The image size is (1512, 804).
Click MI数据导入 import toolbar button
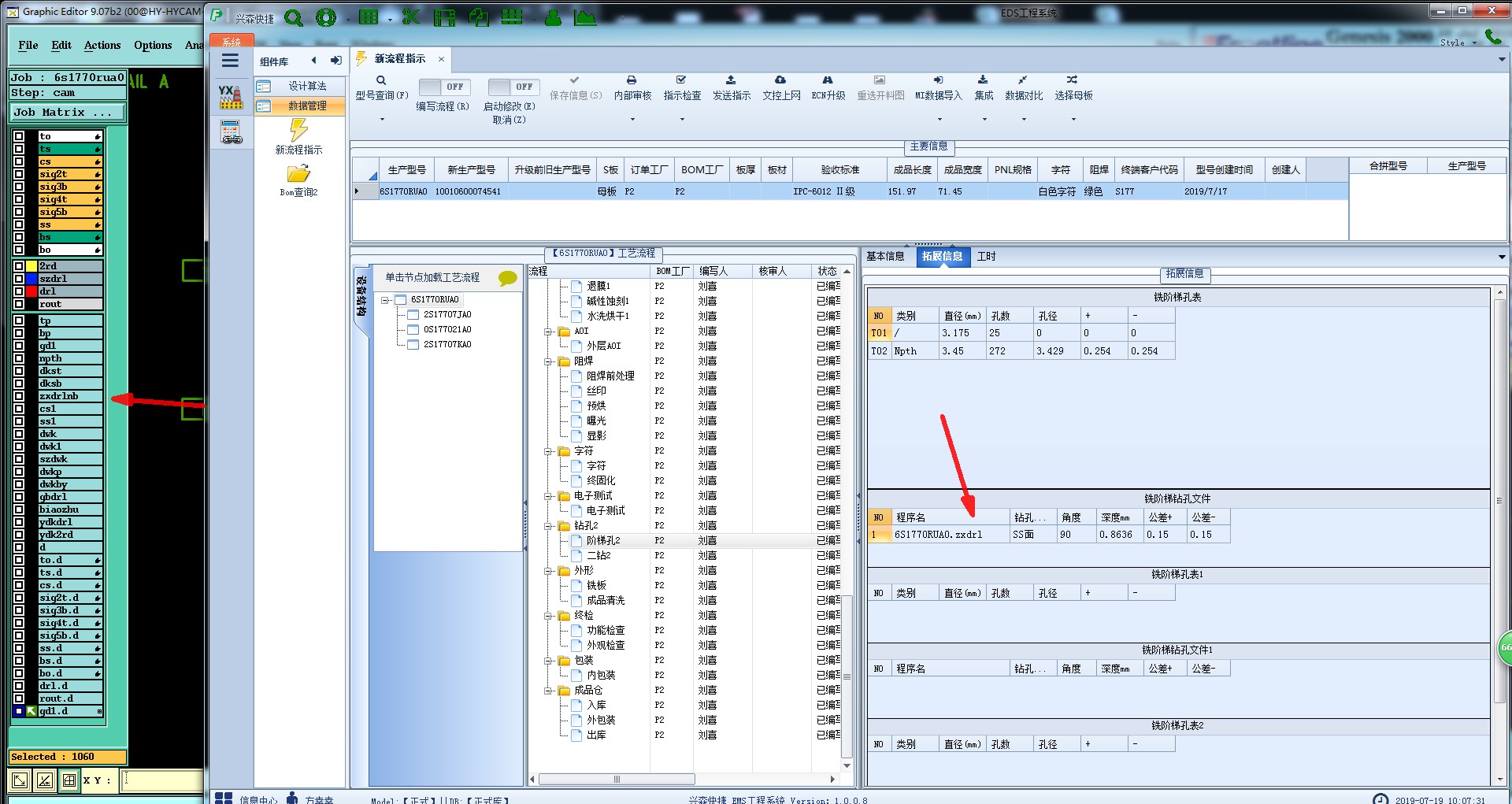939,87
